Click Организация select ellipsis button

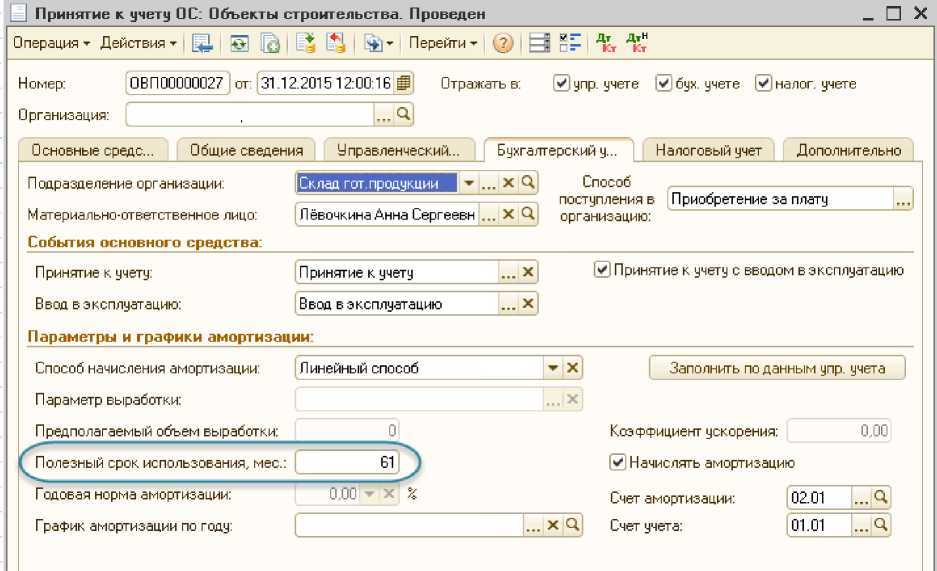[x=383, y=115]
